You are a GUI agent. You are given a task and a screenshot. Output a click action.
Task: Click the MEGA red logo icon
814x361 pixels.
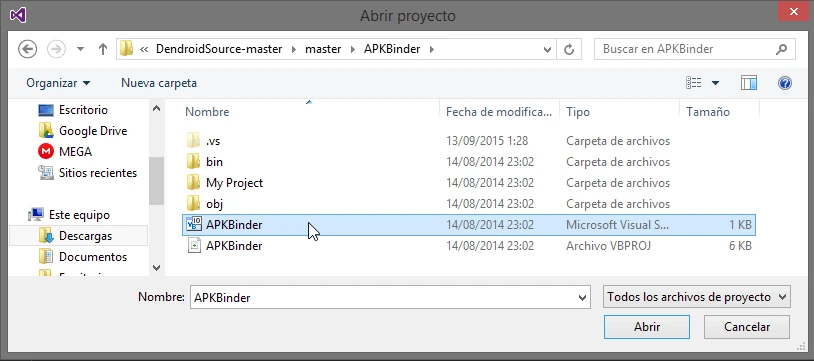point(46,152)
